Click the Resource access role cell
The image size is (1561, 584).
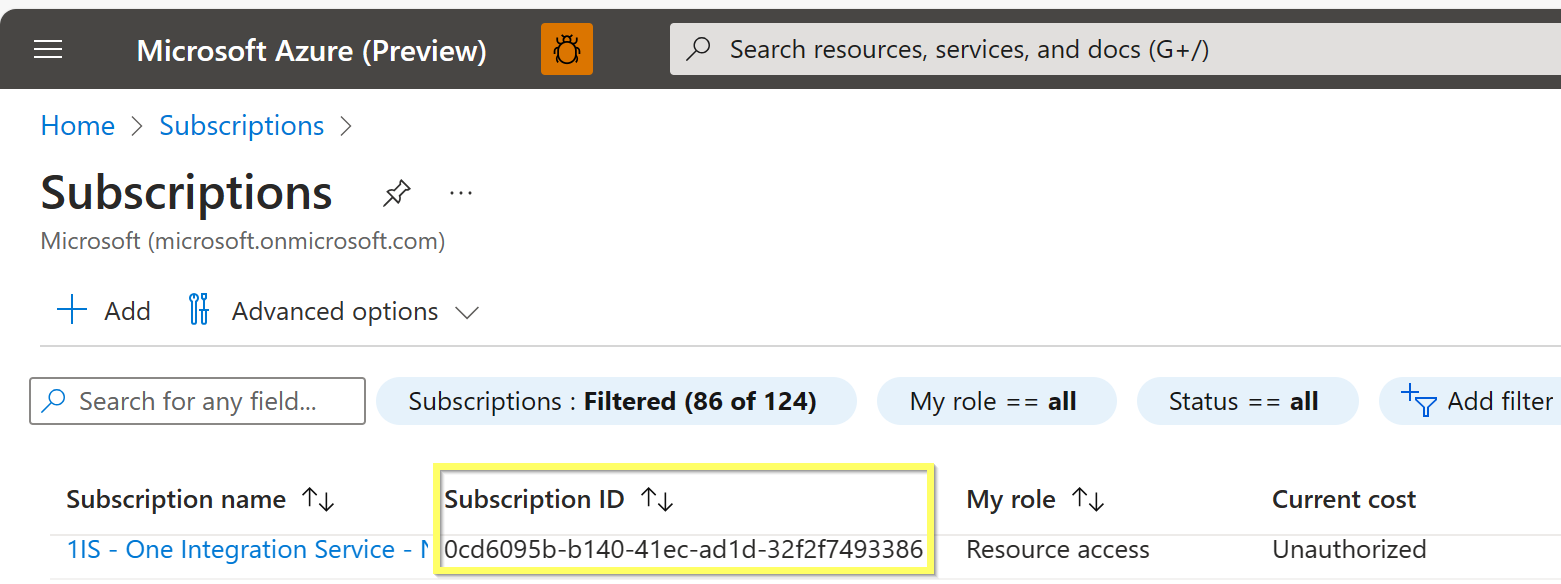(1058, 549)
